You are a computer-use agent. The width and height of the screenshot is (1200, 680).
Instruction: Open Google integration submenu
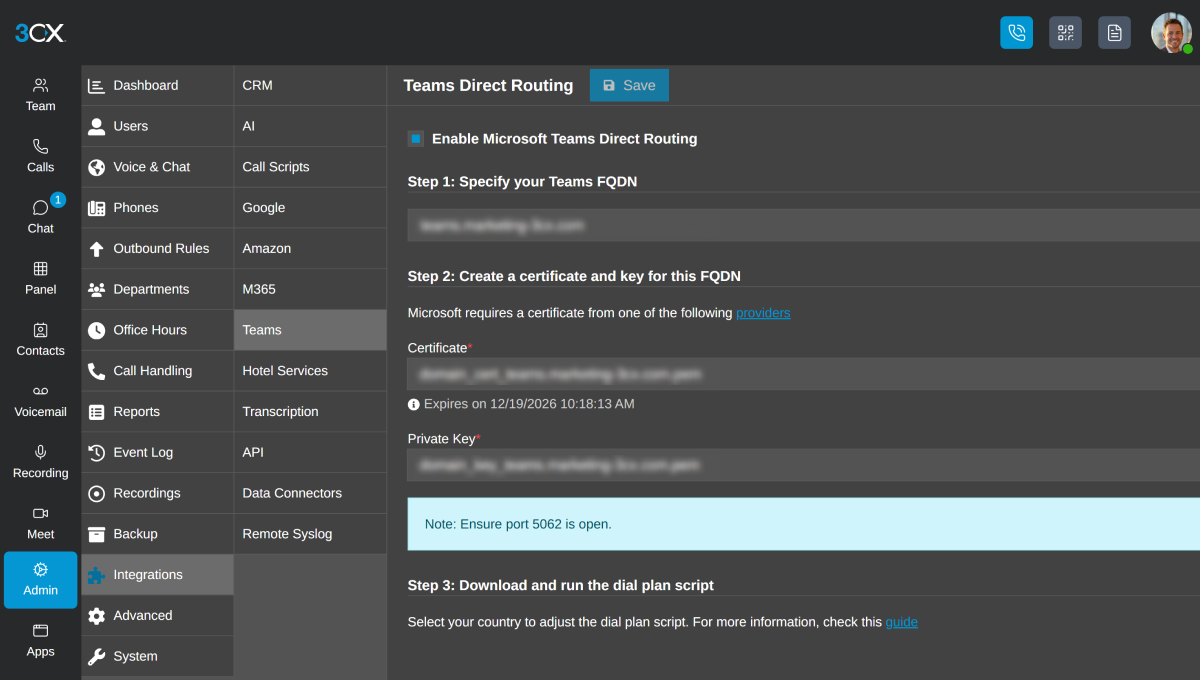pos(310,208)
